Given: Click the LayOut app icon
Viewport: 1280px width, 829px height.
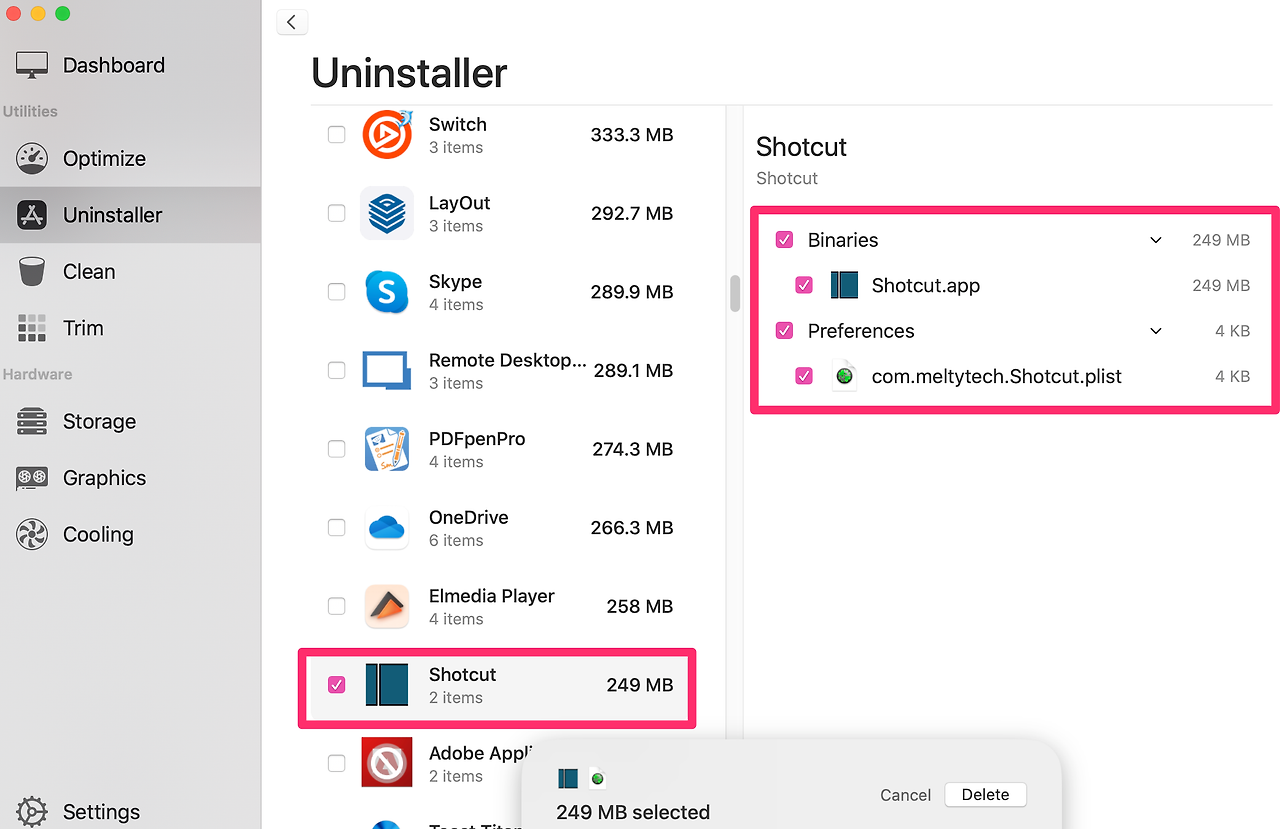Looking at the screenshot, I should click(x=387, y=213).
